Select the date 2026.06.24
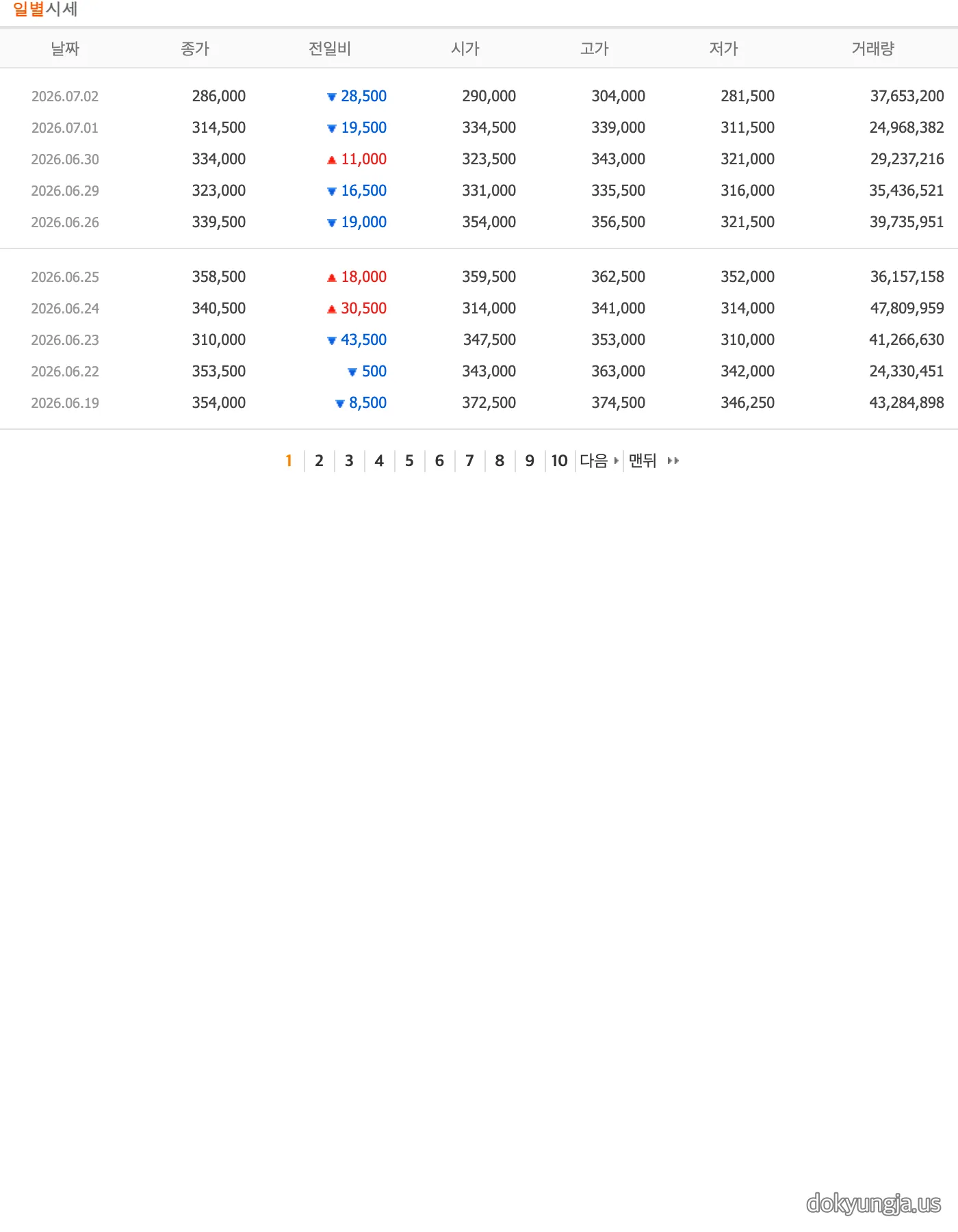 (x=65, y=309)
